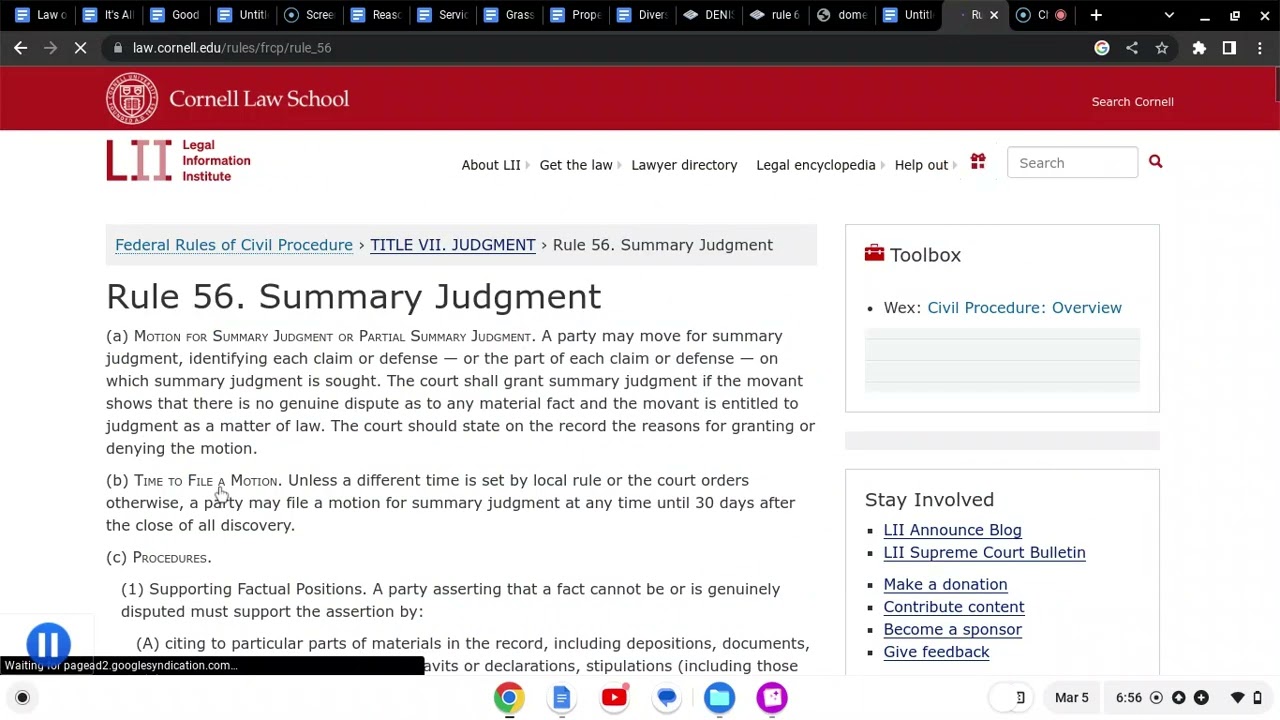
Task: Open the Chrome three-dot menu
Action: point(1259,48)
